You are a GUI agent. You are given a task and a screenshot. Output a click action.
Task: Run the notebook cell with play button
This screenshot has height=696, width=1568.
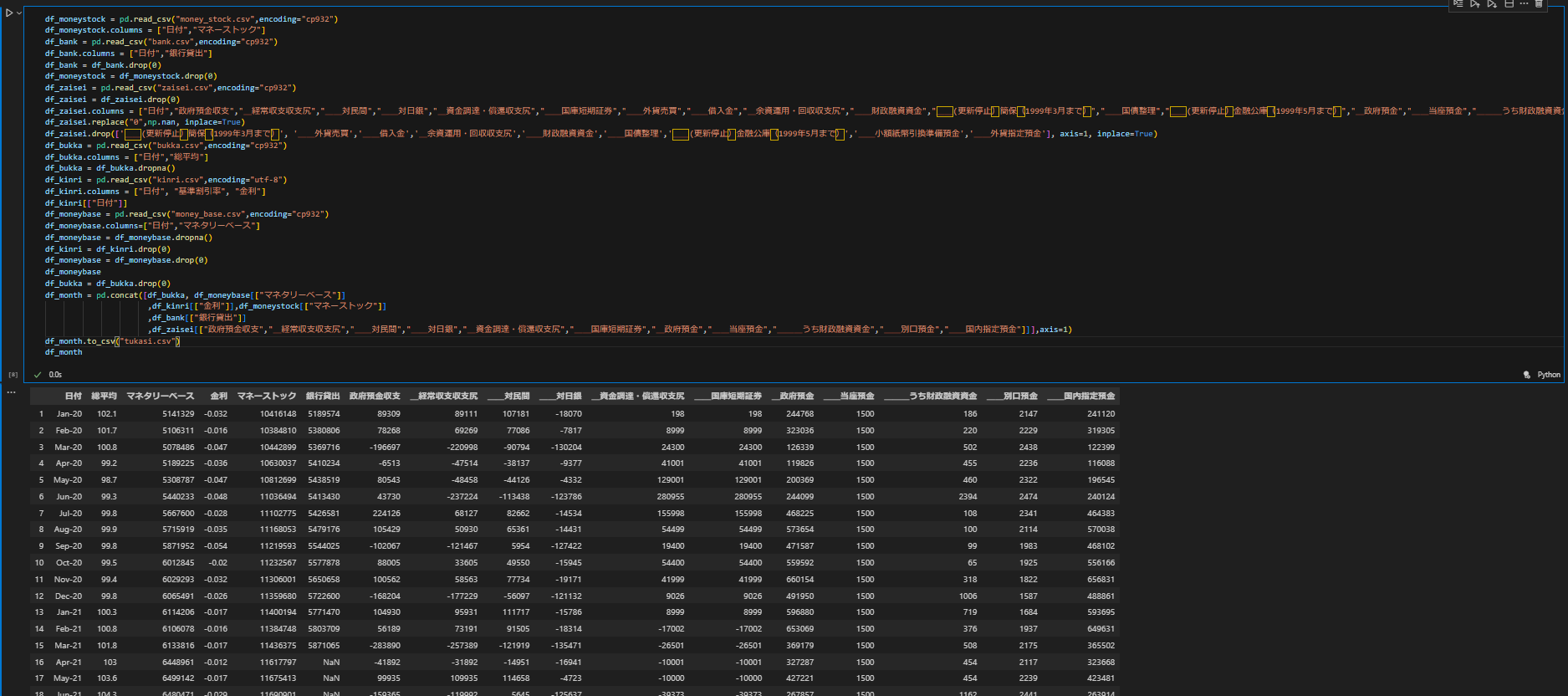pos(8,13)
